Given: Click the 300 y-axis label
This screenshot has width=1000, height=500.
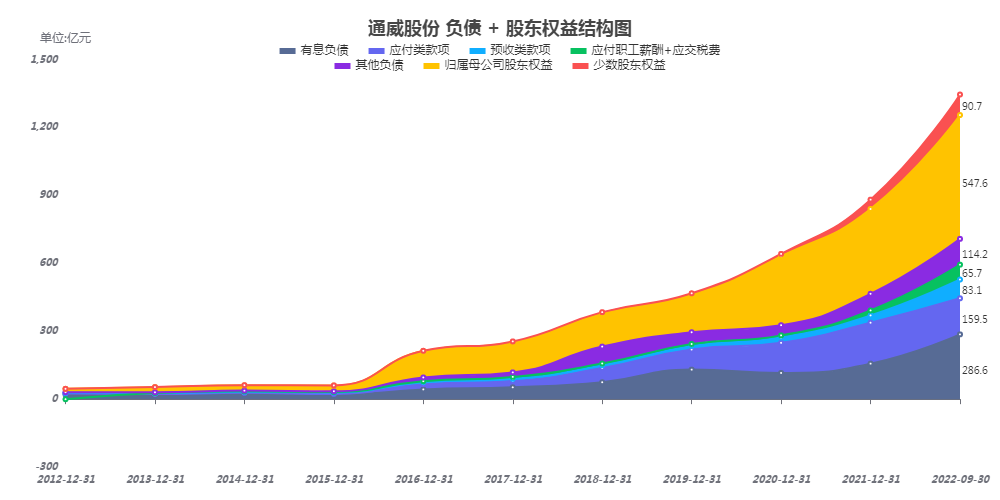Looking at the screenshot, I should [x=50, y=330].
